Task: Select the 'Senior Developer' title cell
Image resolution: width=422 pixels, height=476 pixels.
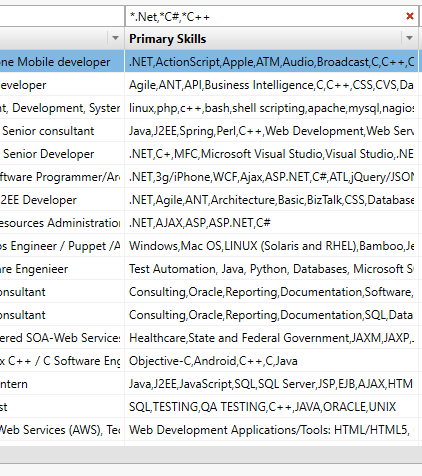Action: [x=62, y=154]
